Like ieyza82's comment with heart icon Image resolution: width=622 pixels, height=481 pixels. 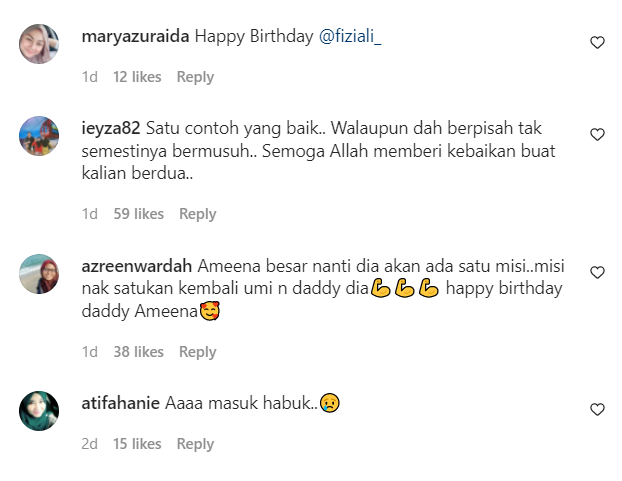point(597,134)
